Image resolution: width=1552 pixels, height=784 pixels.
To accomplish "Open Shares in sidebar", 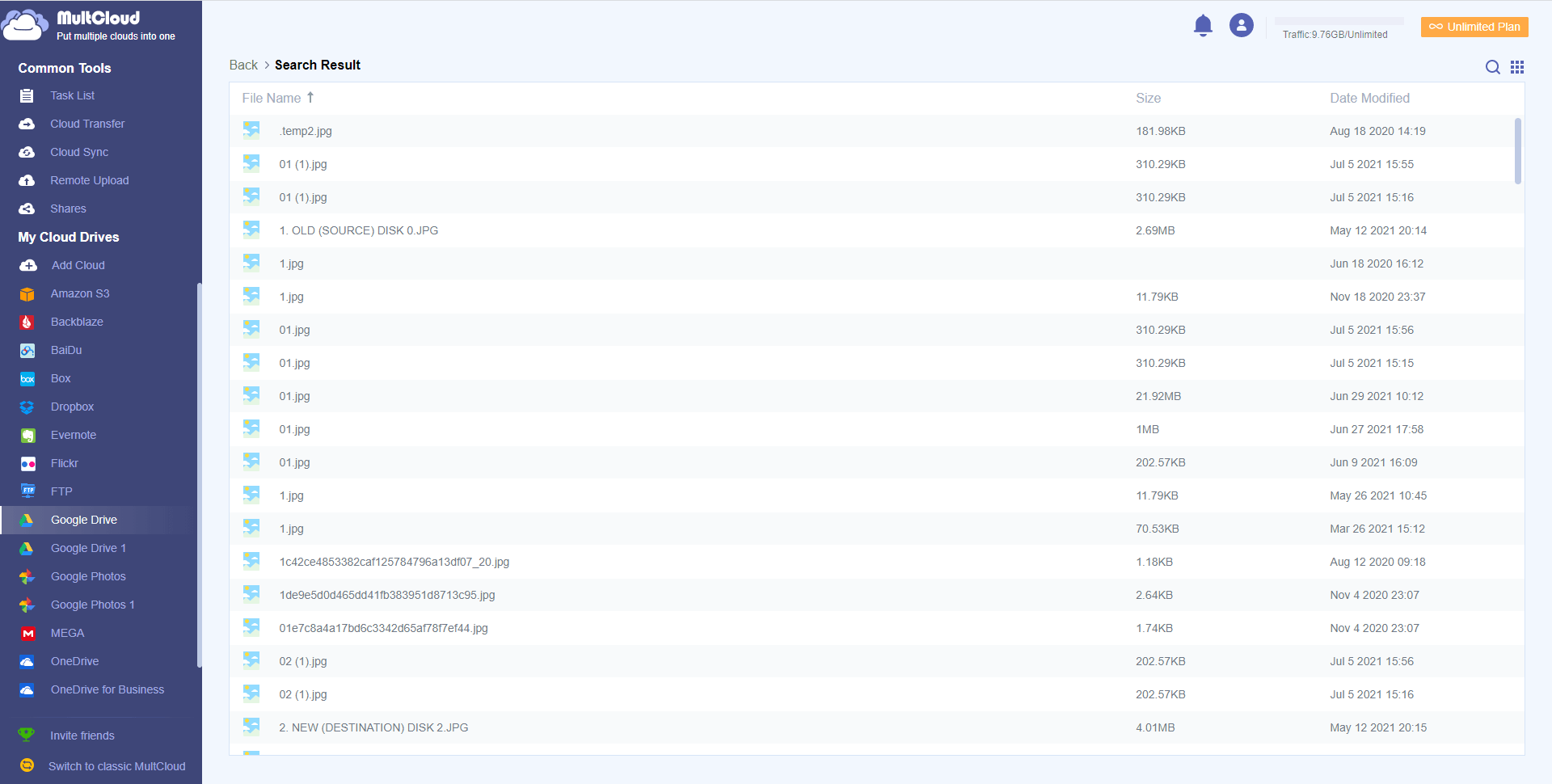I will click(x=68, y=209).
